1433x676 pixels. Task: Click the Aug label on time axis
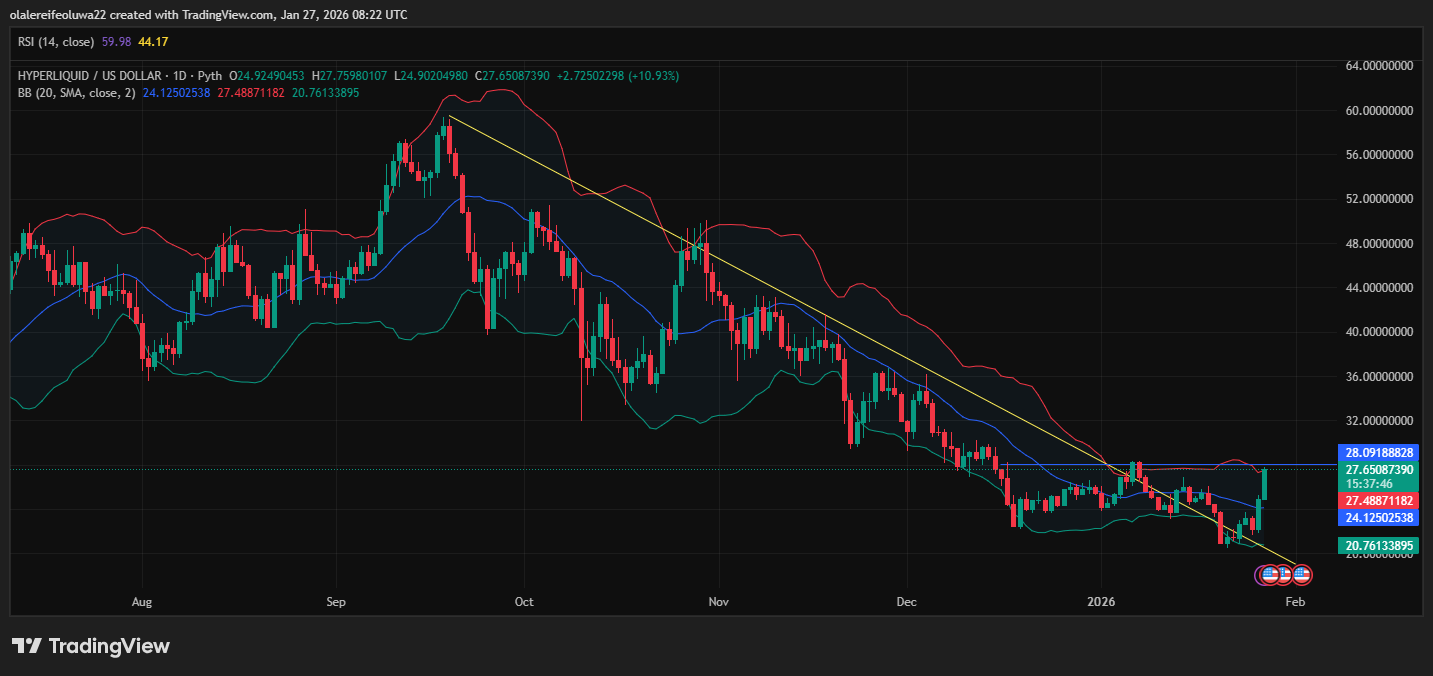tap(142, 602)
